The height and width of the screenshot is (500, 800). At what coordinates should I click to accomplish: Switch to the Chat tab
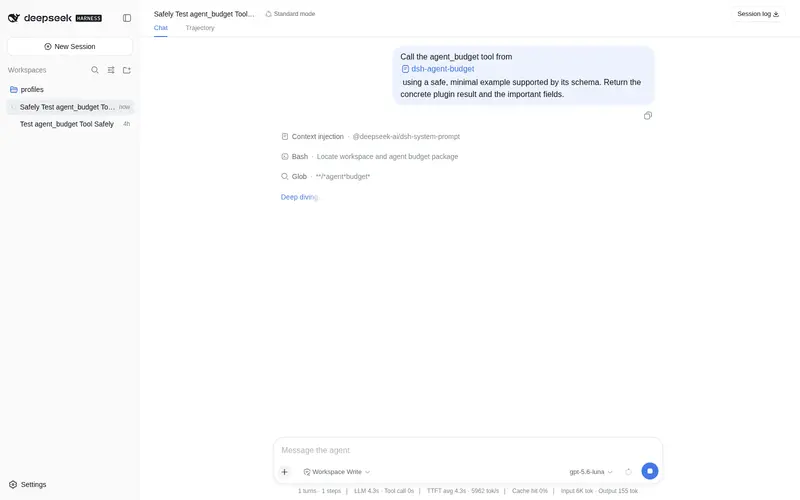pyautogui.click(x=161, y=28)
